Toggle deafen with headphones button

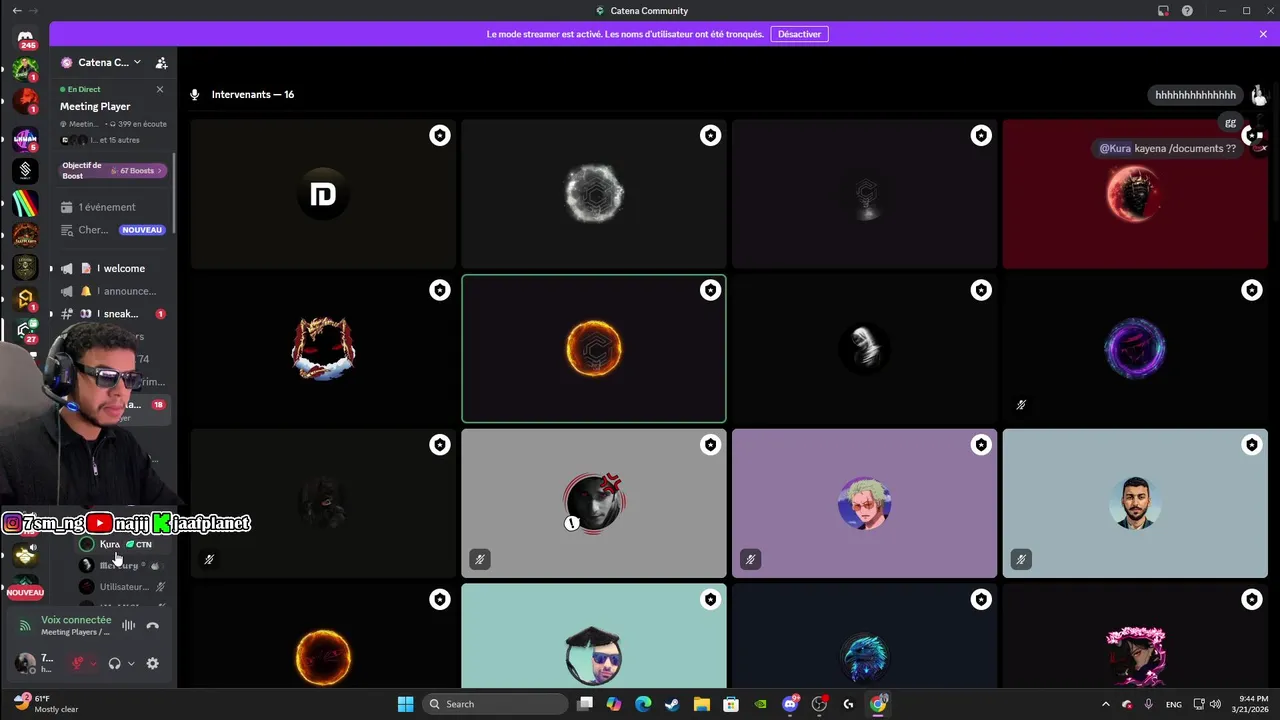point(114,663)
